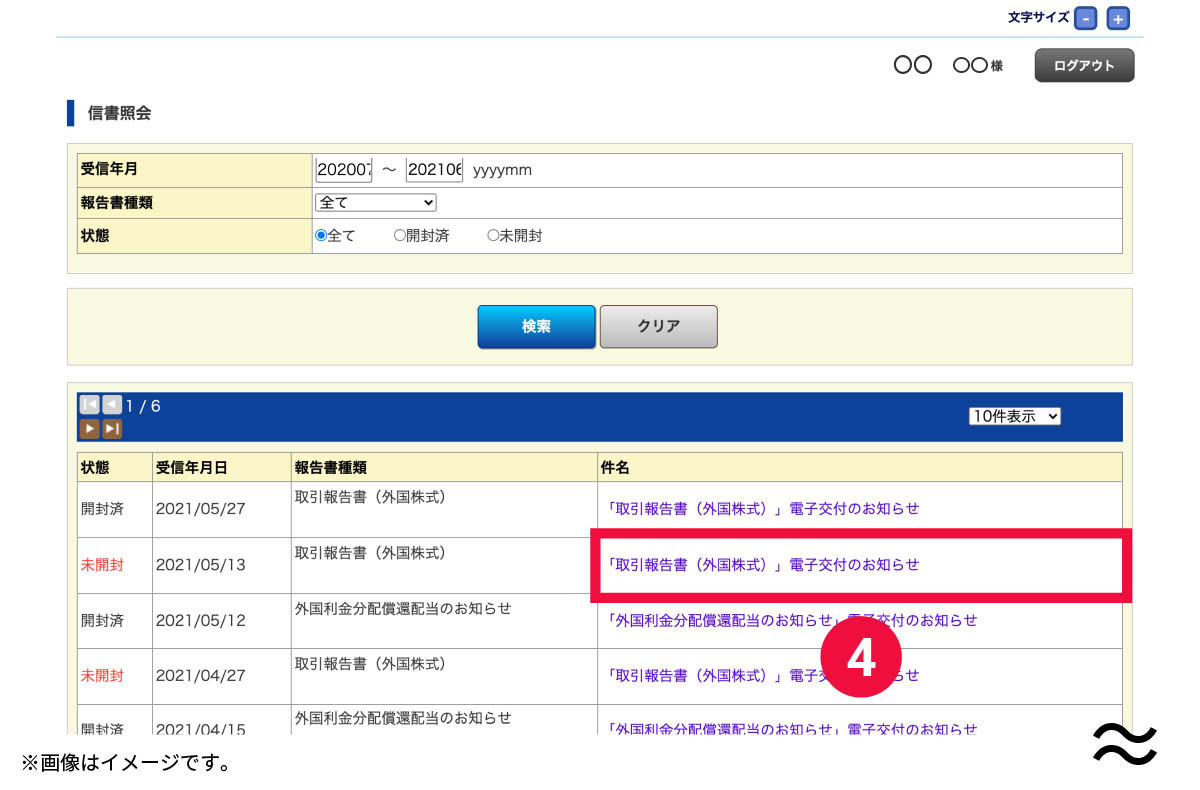Decrease text size with minus icon
The image size is (1200, 790).
(1086, 18)
